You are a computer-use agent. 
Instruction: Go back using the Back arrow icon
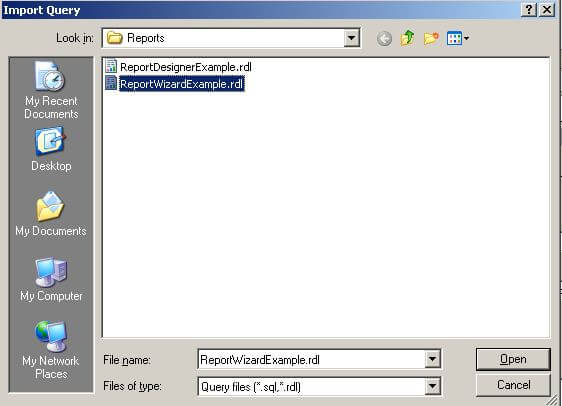(384, 38)
